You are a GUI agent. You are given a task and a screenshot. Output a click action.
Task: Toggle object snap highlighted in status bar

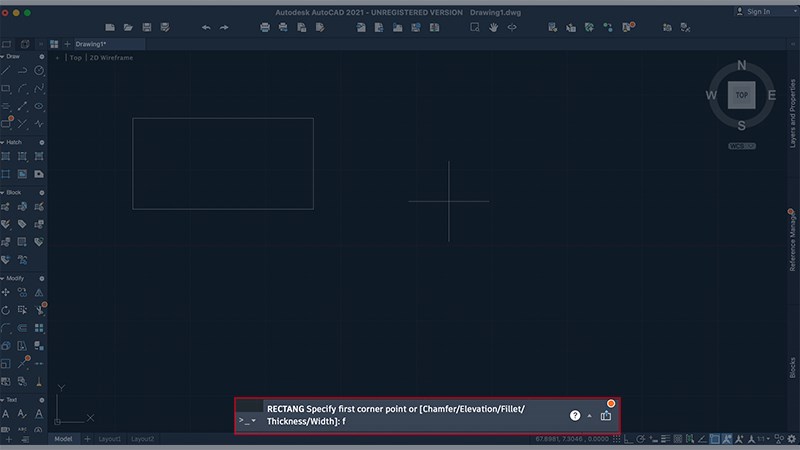point(715,439)
